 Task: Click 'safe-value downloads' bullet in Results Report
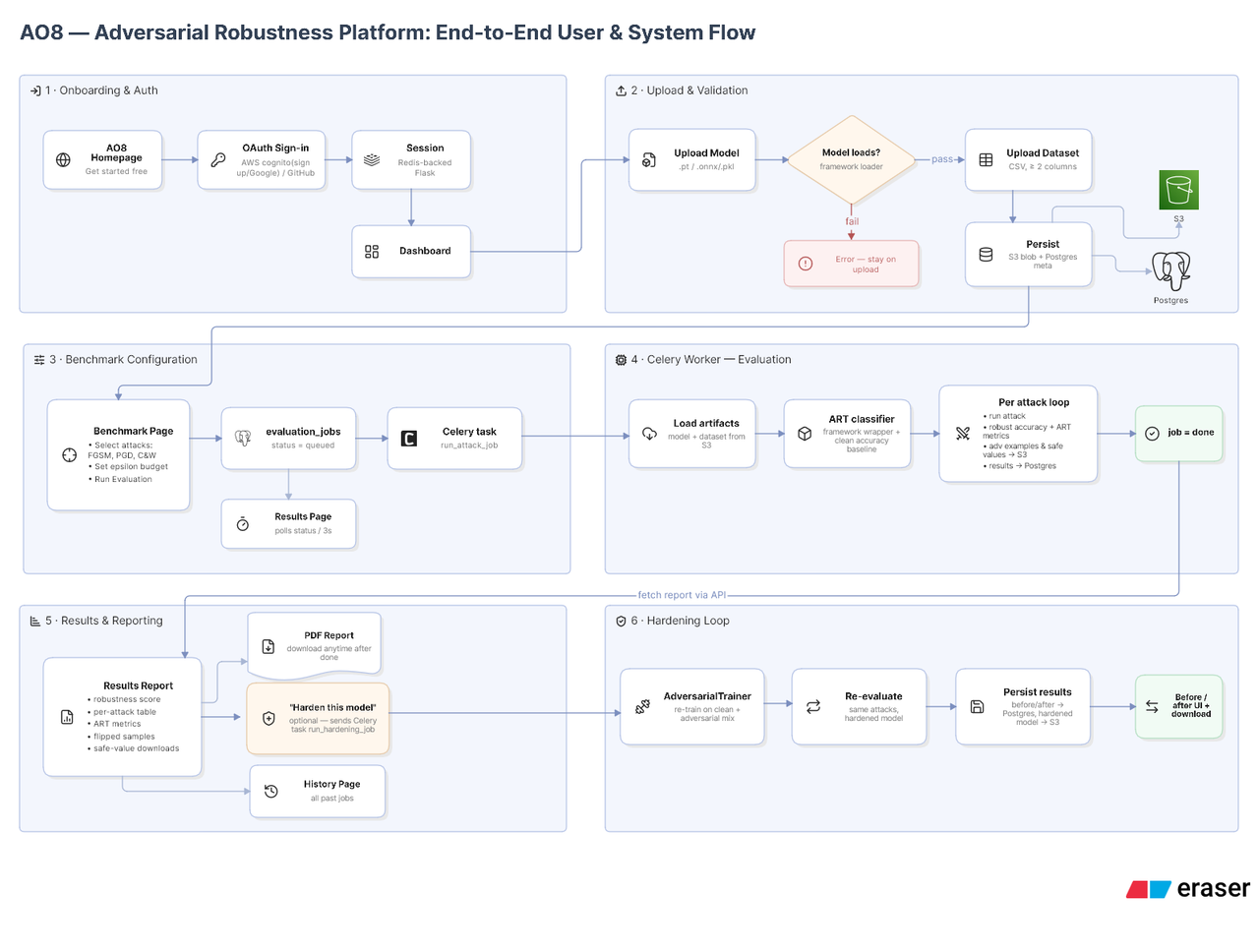tap(134, 749)
